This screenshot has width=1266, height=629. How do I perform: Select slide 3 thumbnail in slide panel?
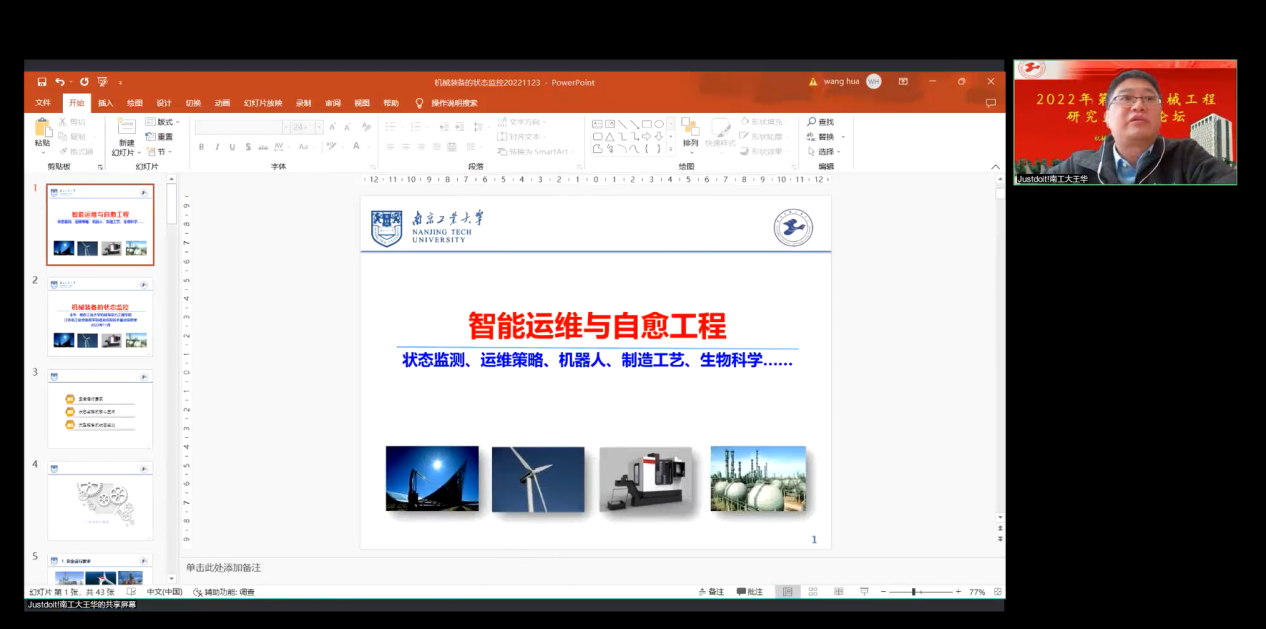pos(100,409)
